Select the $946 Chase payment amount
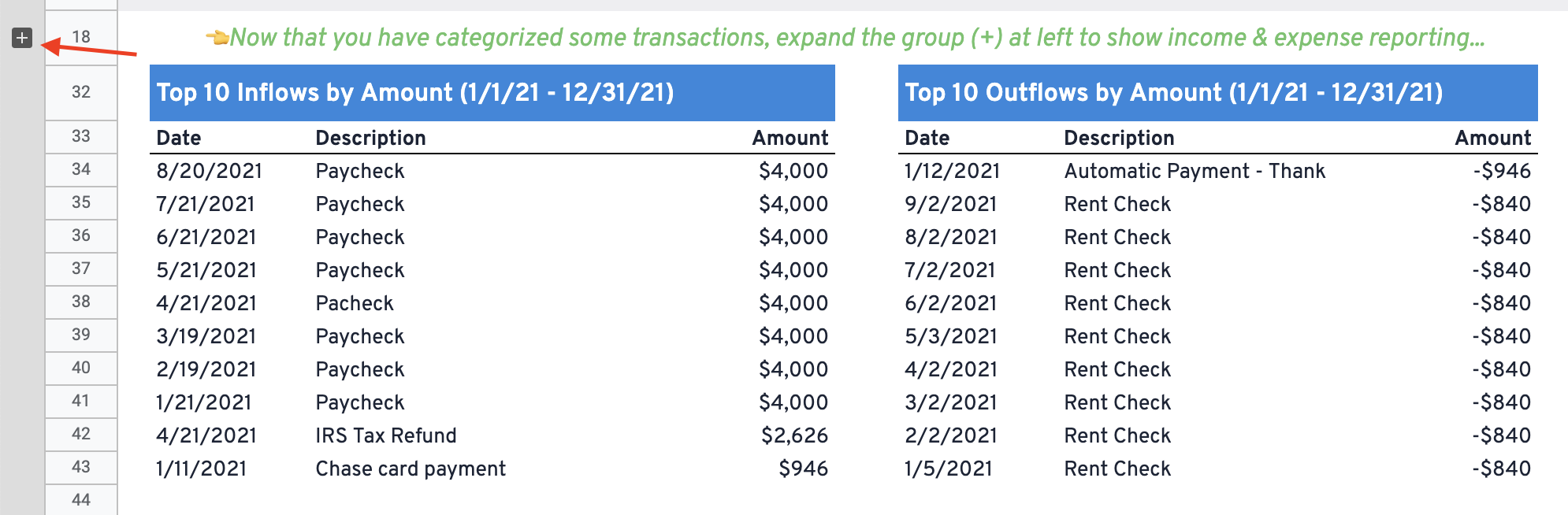This screenshot has width=1568, height=515. [803, 469]
